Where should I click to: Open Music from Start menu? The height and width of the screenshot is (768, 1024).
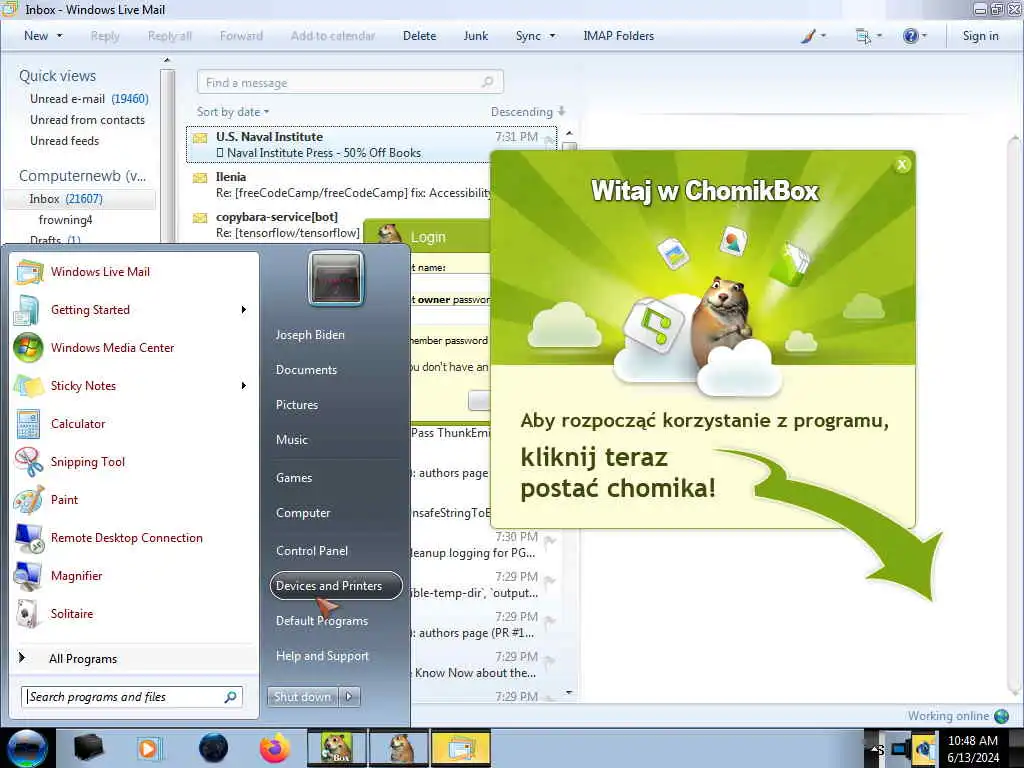point(292,440)
